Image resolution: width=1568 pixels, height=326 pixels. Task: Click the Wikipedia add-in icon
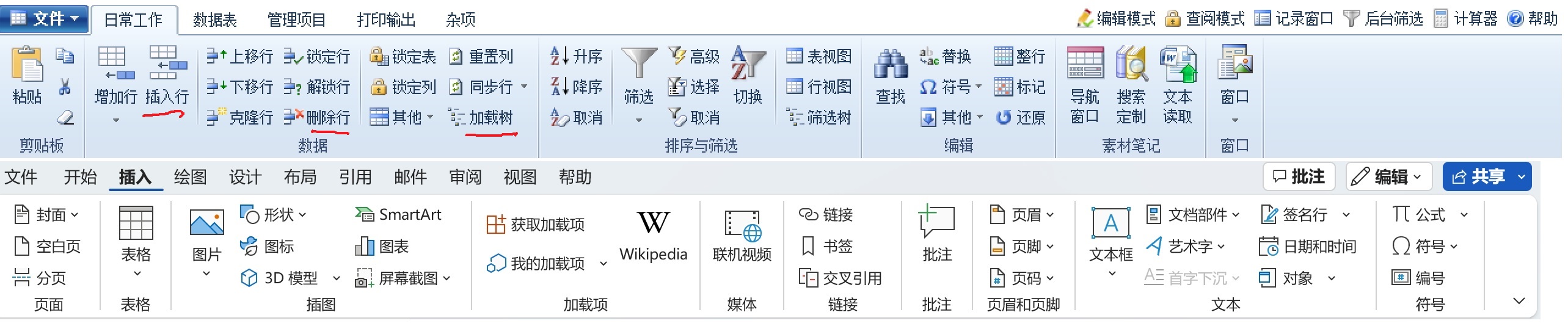[x=653, y=224]
